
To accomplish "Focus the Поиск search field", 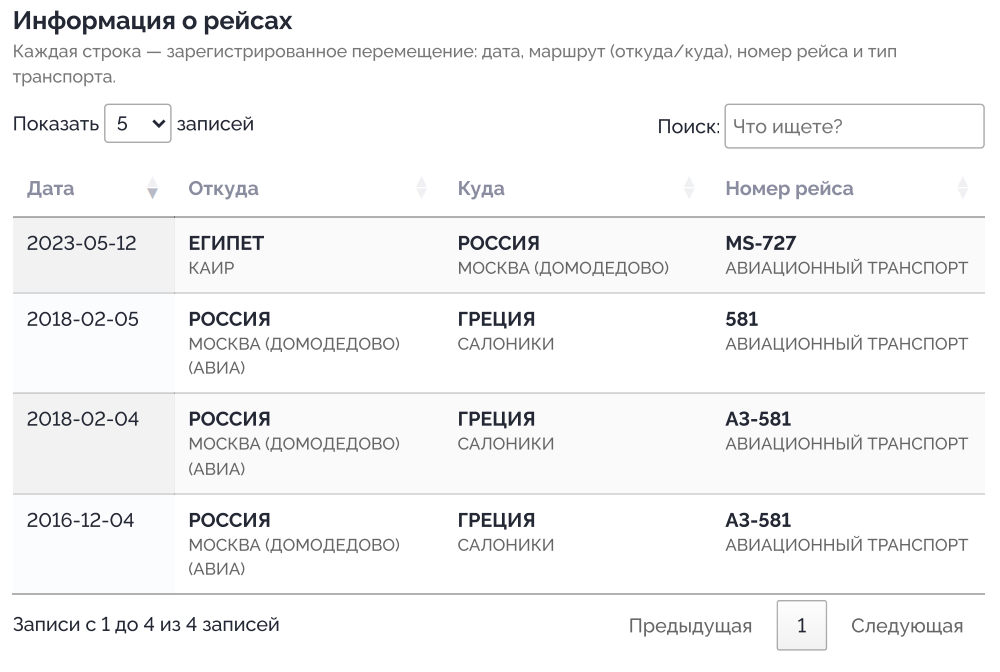I will point(854,126).
